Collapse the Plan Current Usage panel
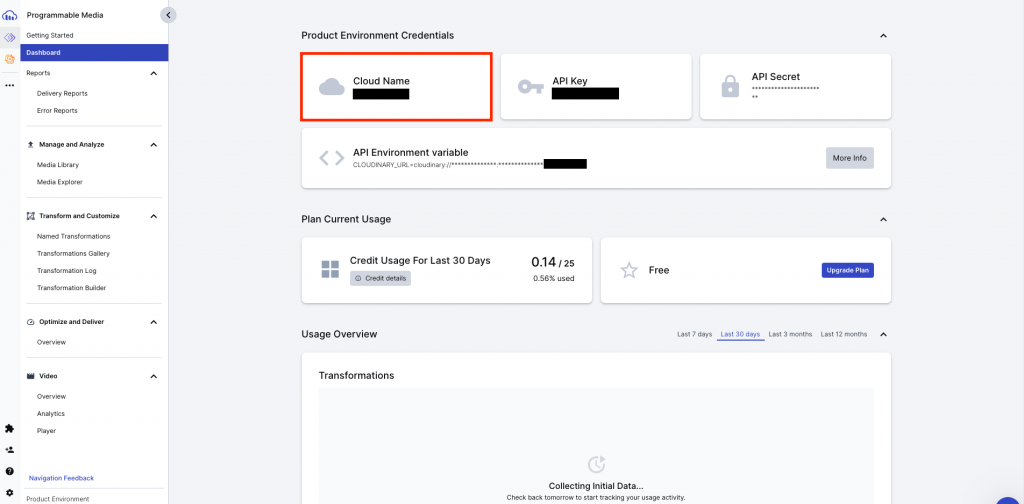Screen dimensions: 1024x504 click(x=883, y=219)
